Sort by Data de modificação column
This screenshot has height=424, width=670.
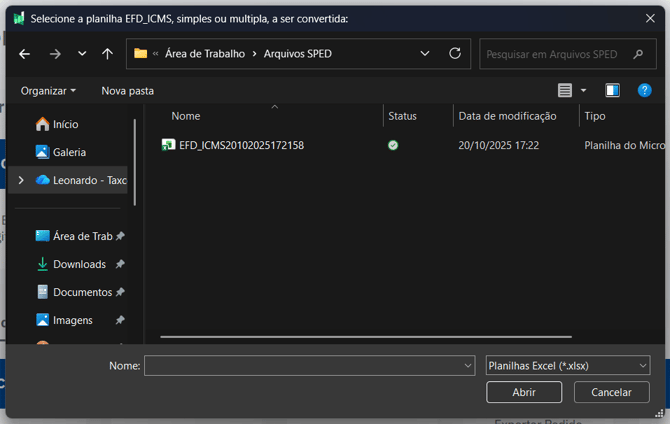click(507, 116)
